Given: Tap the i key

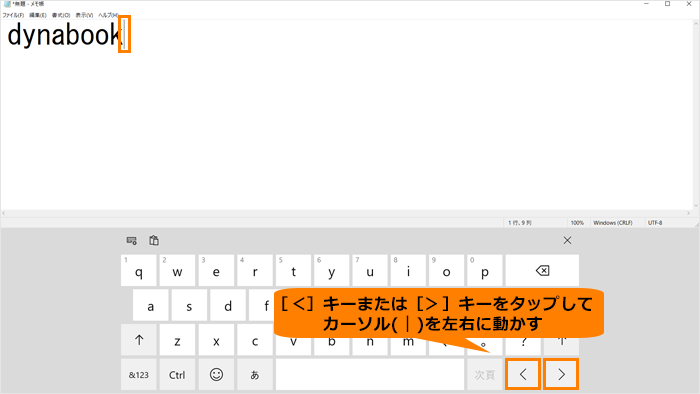Looking at the screenshot, I should tap(408, 270).
